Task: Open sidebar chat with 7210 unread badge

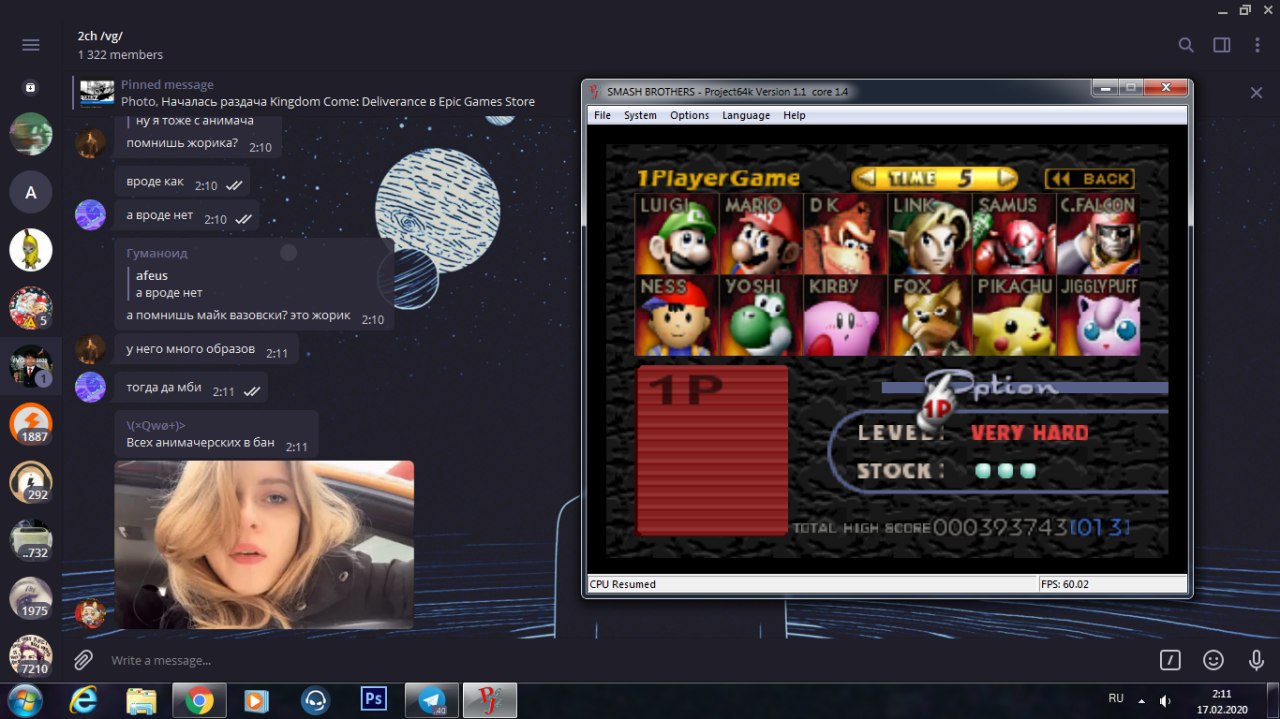Action: click(x=30, y=655)
